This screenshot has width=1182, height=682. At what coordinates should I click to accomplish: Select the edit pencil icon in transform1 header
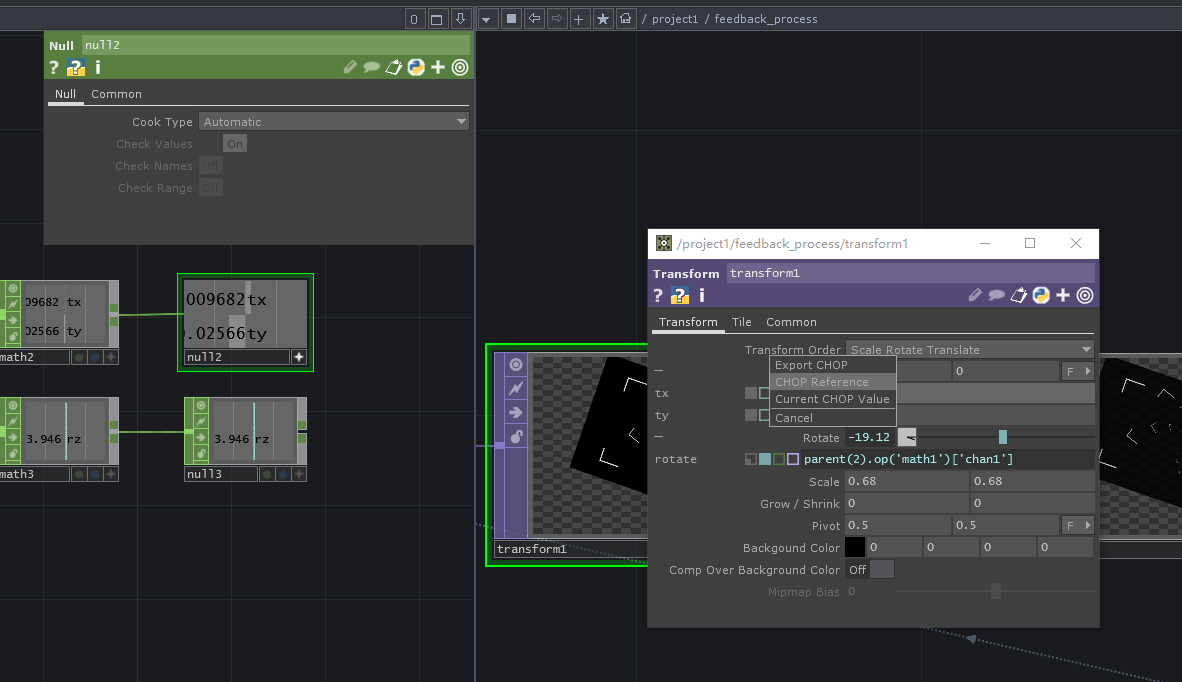(975, 295)
